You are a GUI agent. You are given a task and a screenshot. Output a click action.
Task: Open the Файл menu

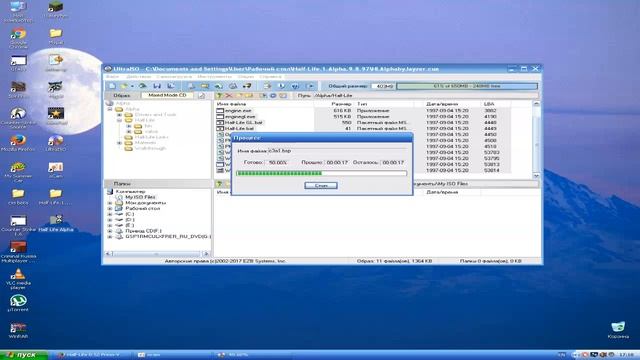[112, 77]
